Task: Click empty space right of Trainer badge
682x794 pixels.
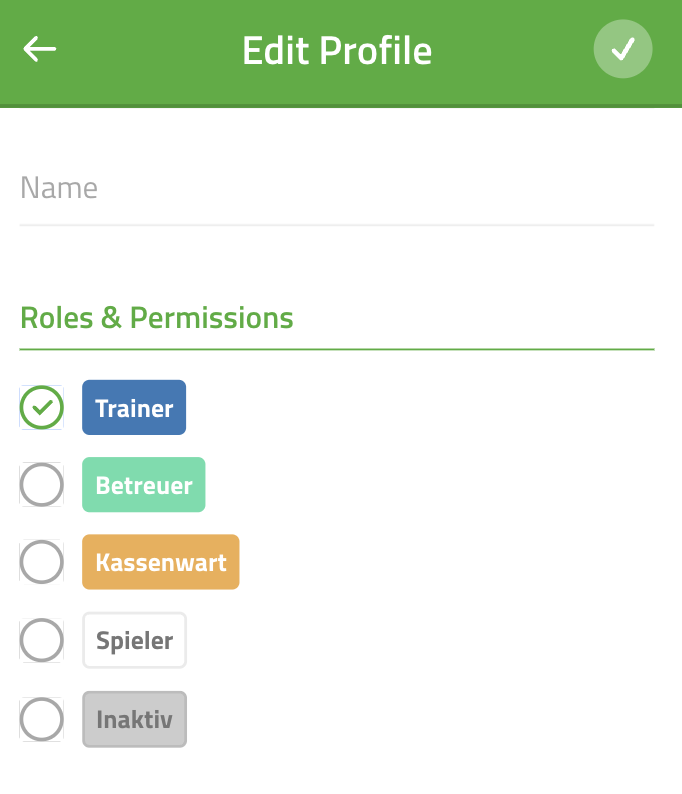Action: [x=420, y=408]
